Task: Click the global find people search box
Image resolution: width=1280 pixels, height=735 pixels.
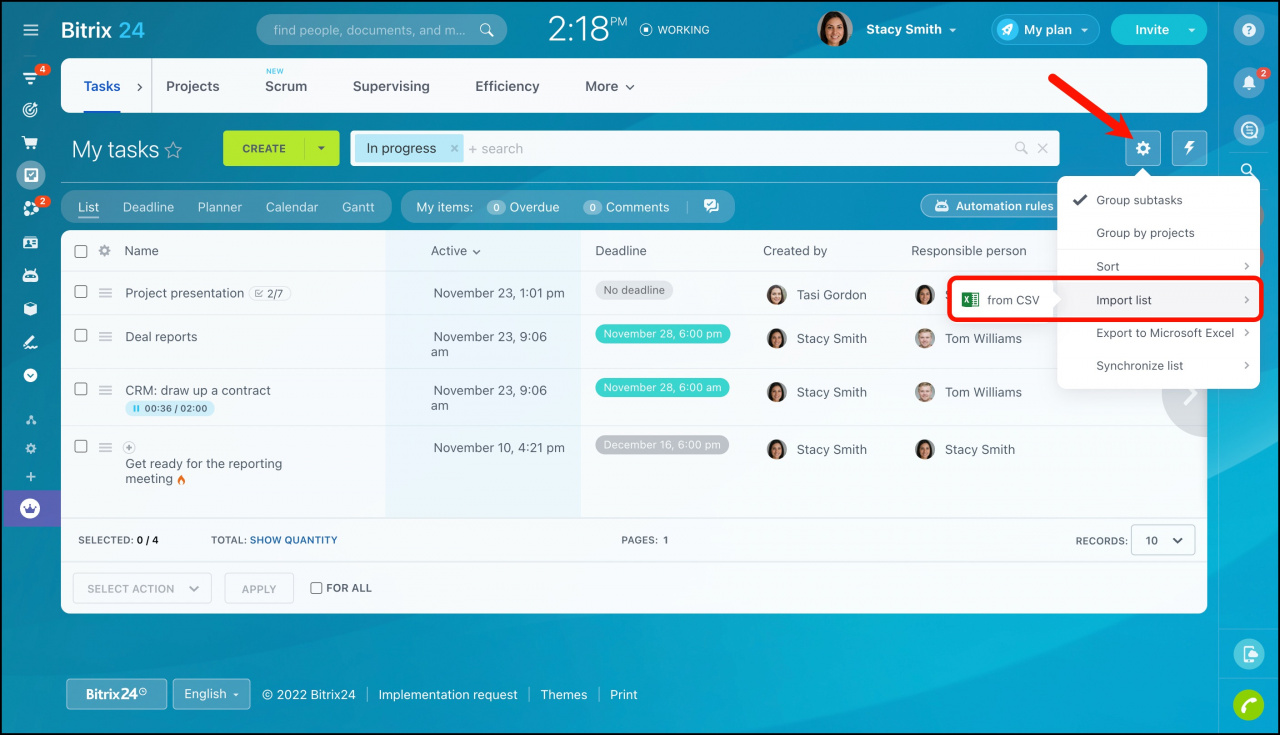Action: (x=382, y=30)
